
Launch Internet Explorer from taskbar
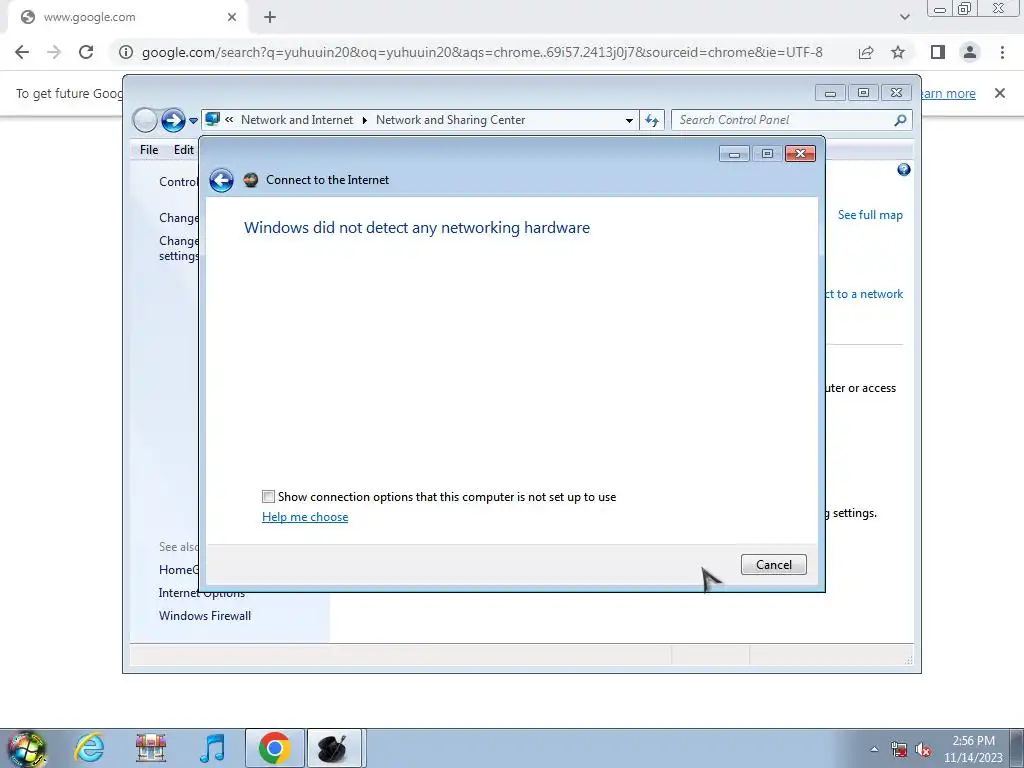click(89, 748)
